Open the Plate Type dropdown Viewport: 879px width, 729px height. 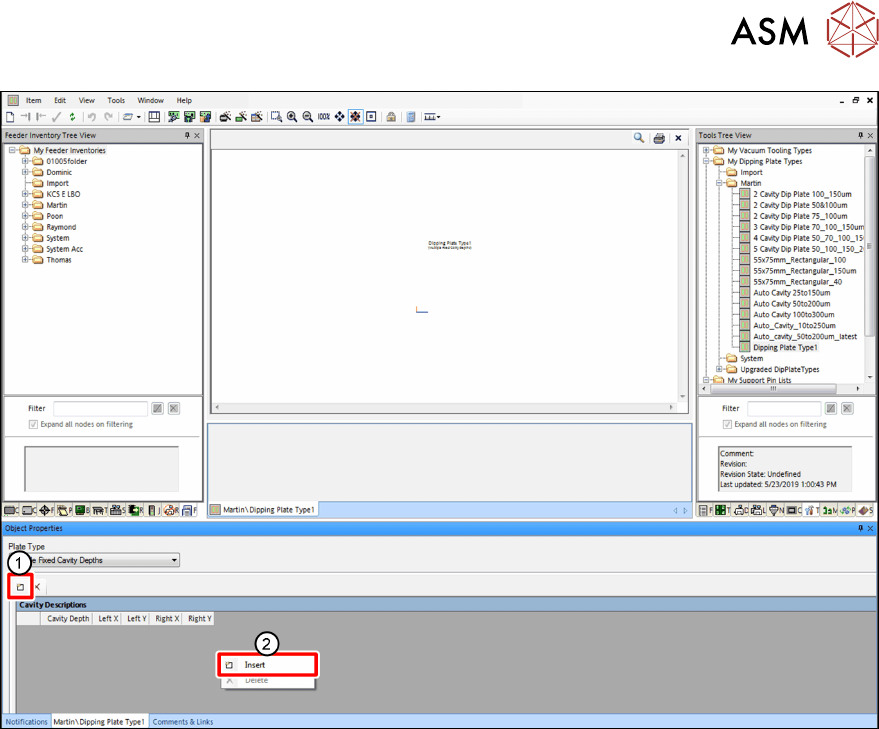pos(174,560)
